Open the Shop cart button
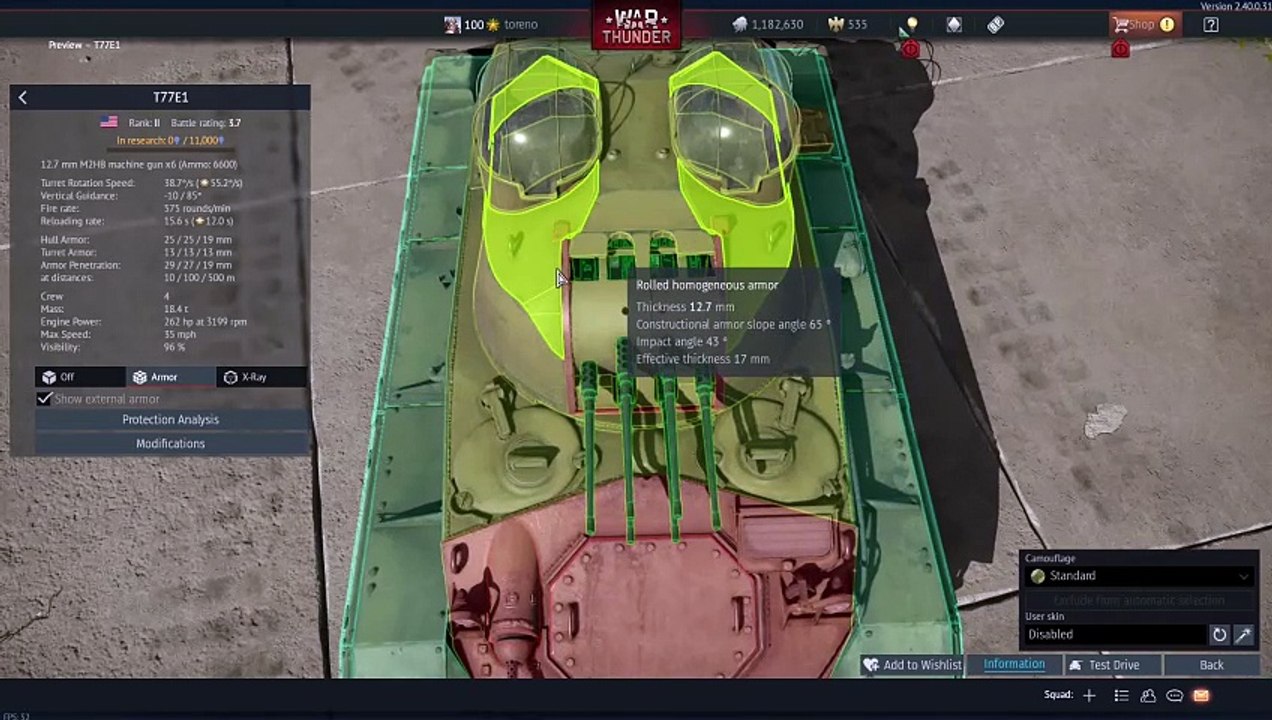Viewport: 1272px width, 720px height. [1144, 24]
